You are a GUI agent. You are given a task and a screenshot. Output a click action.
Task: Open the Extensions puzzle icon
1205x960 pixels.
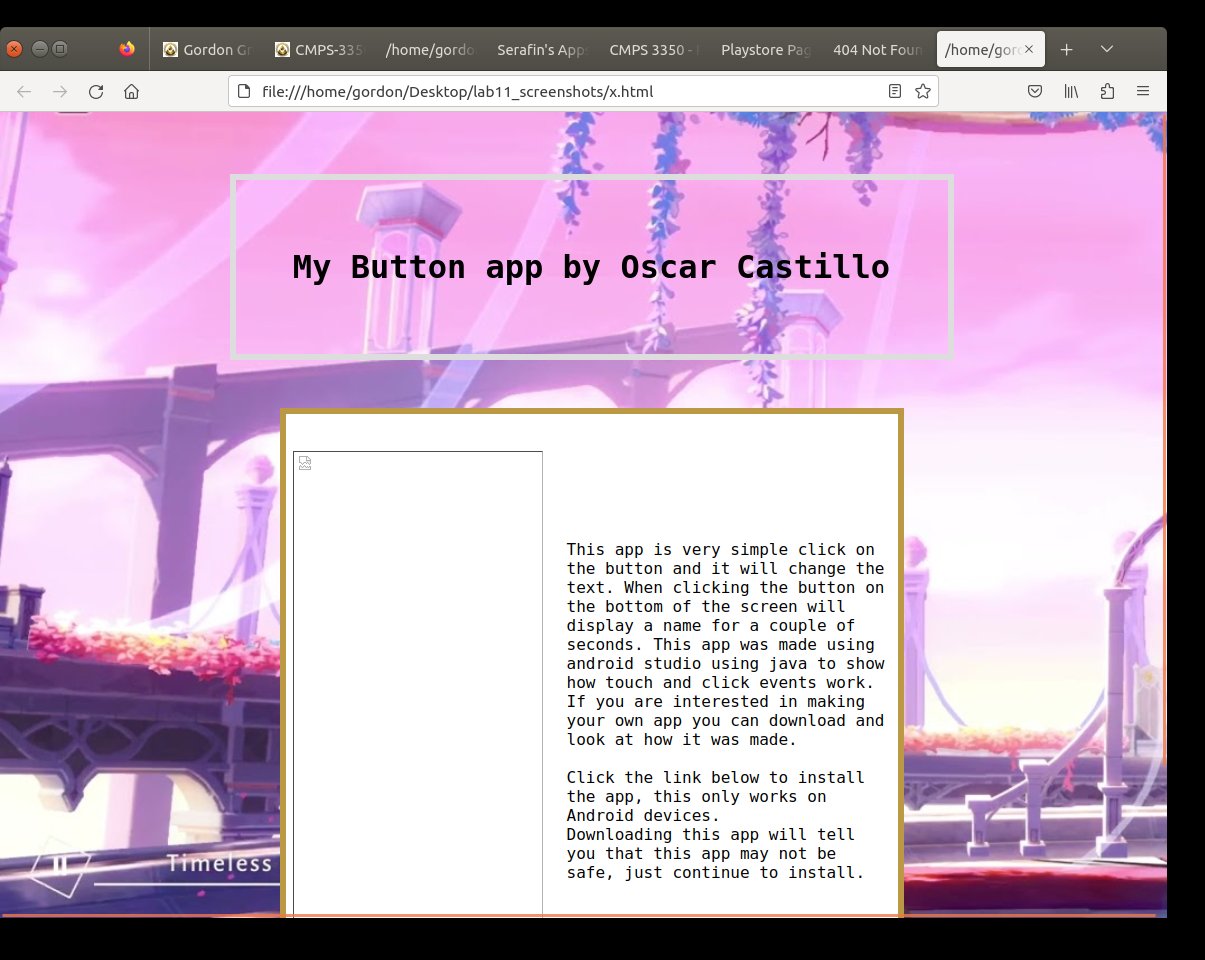(1107, 92)
